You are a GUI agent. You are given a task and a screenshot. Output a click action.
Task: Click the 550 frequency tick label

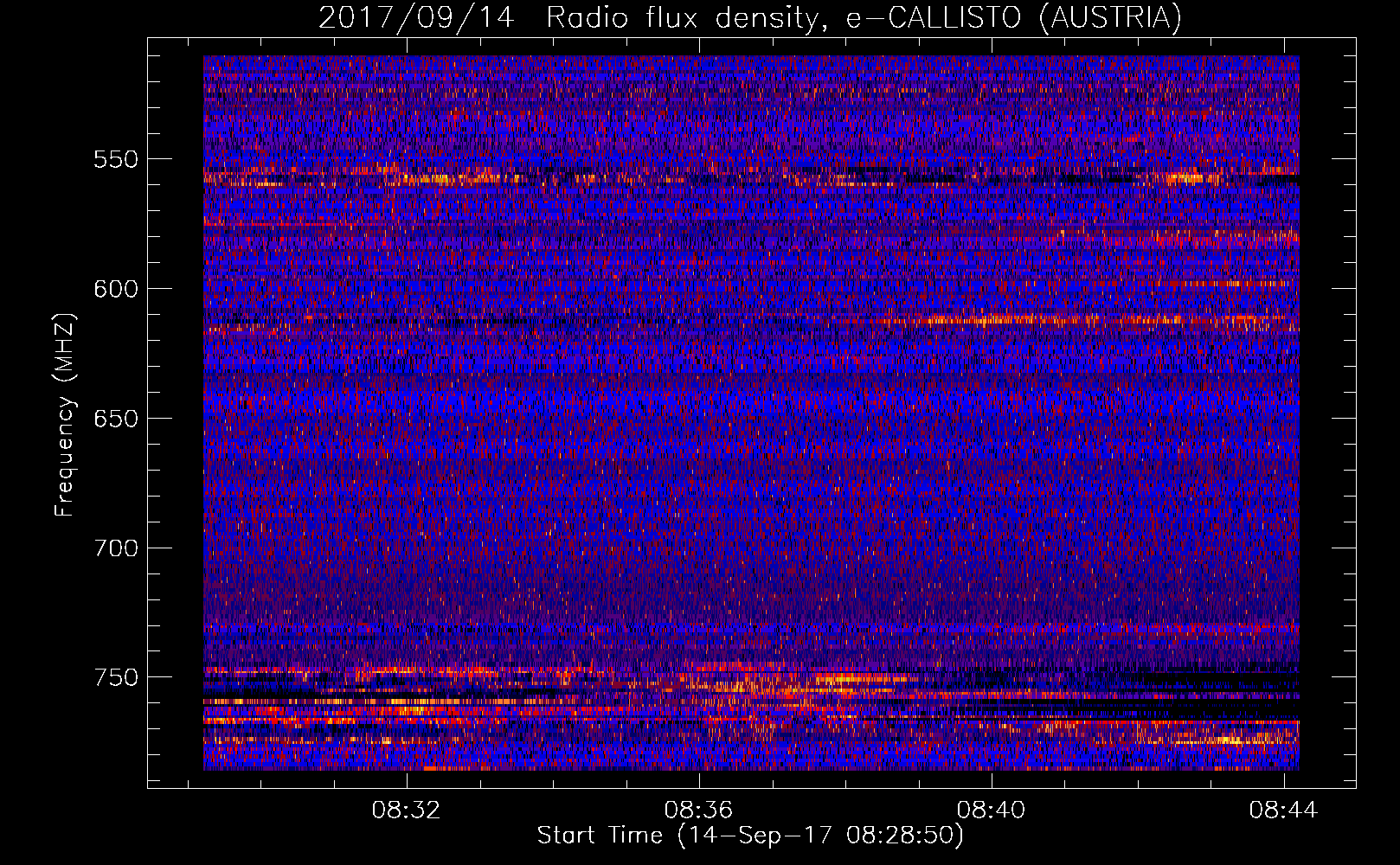(x=115, y=159)
